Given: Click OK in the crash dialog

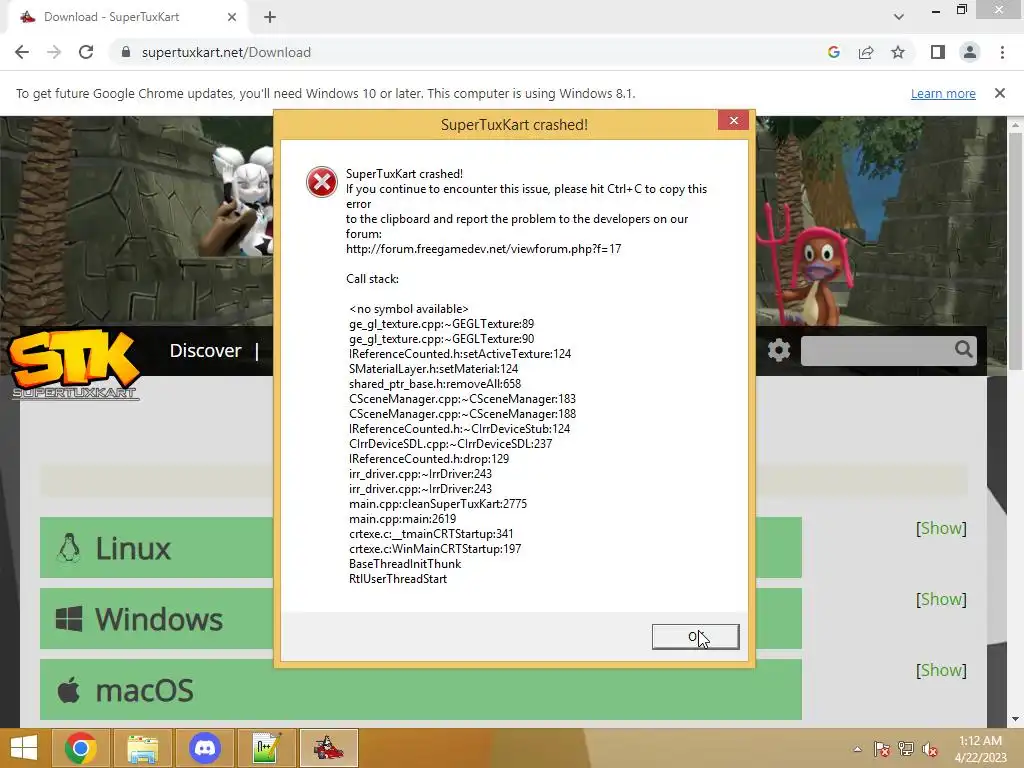Looking at the screenshot, I should (x=696, y=637).
